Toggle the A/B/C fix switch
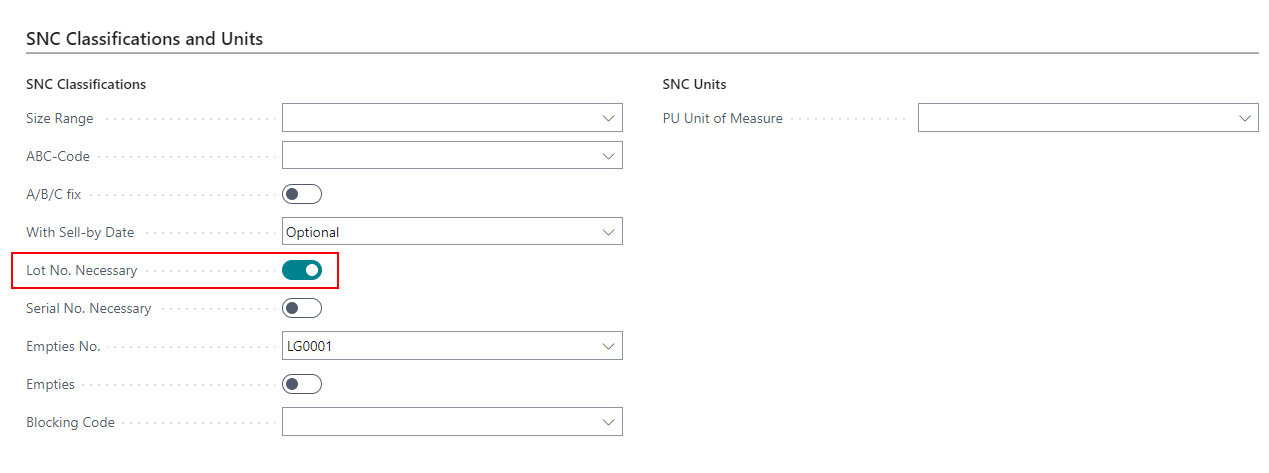1269x473 pixels. pyautogui.click(x=302, y=194)
